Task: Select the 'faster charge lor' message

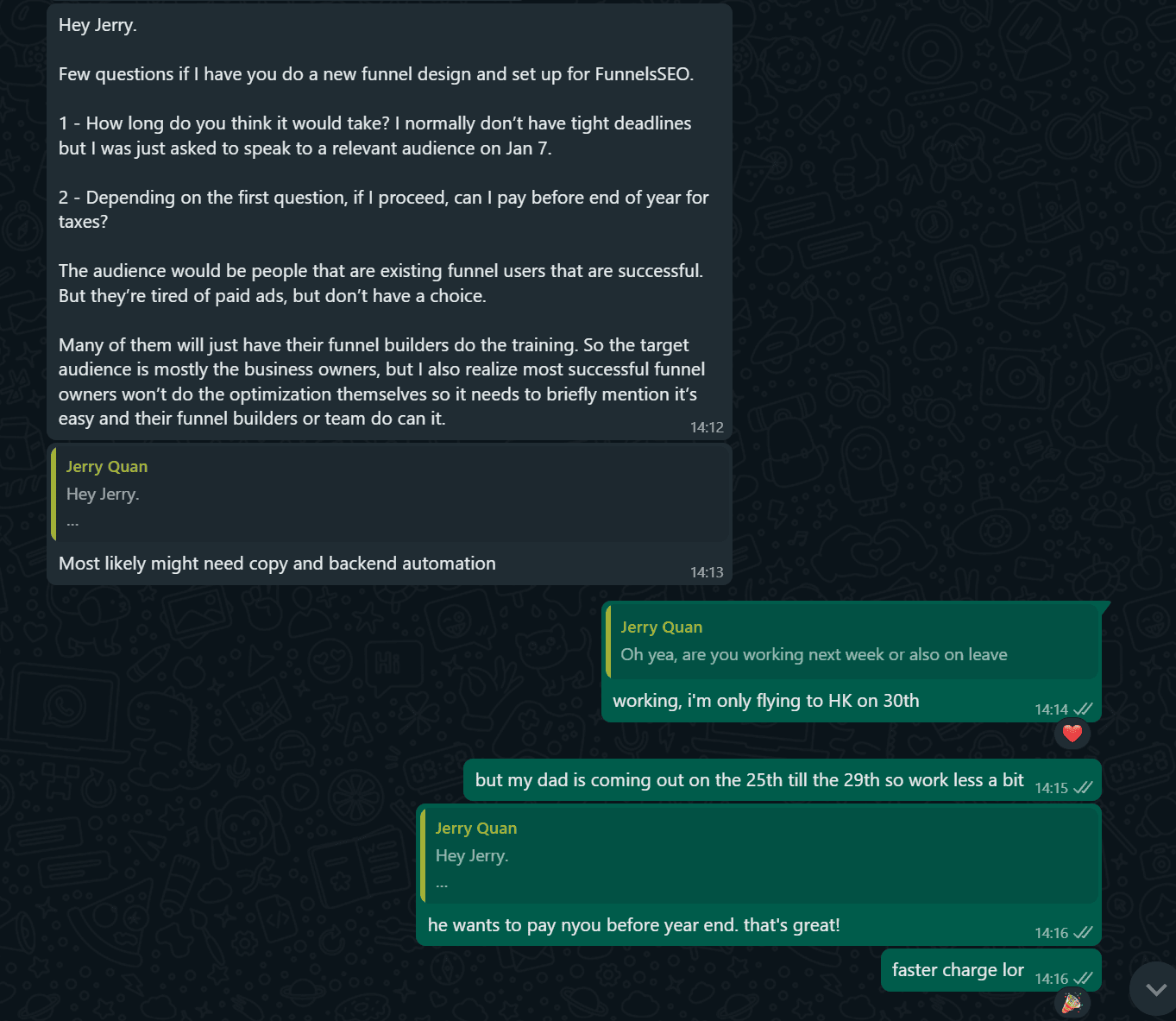Action: (x=958, y=970)
